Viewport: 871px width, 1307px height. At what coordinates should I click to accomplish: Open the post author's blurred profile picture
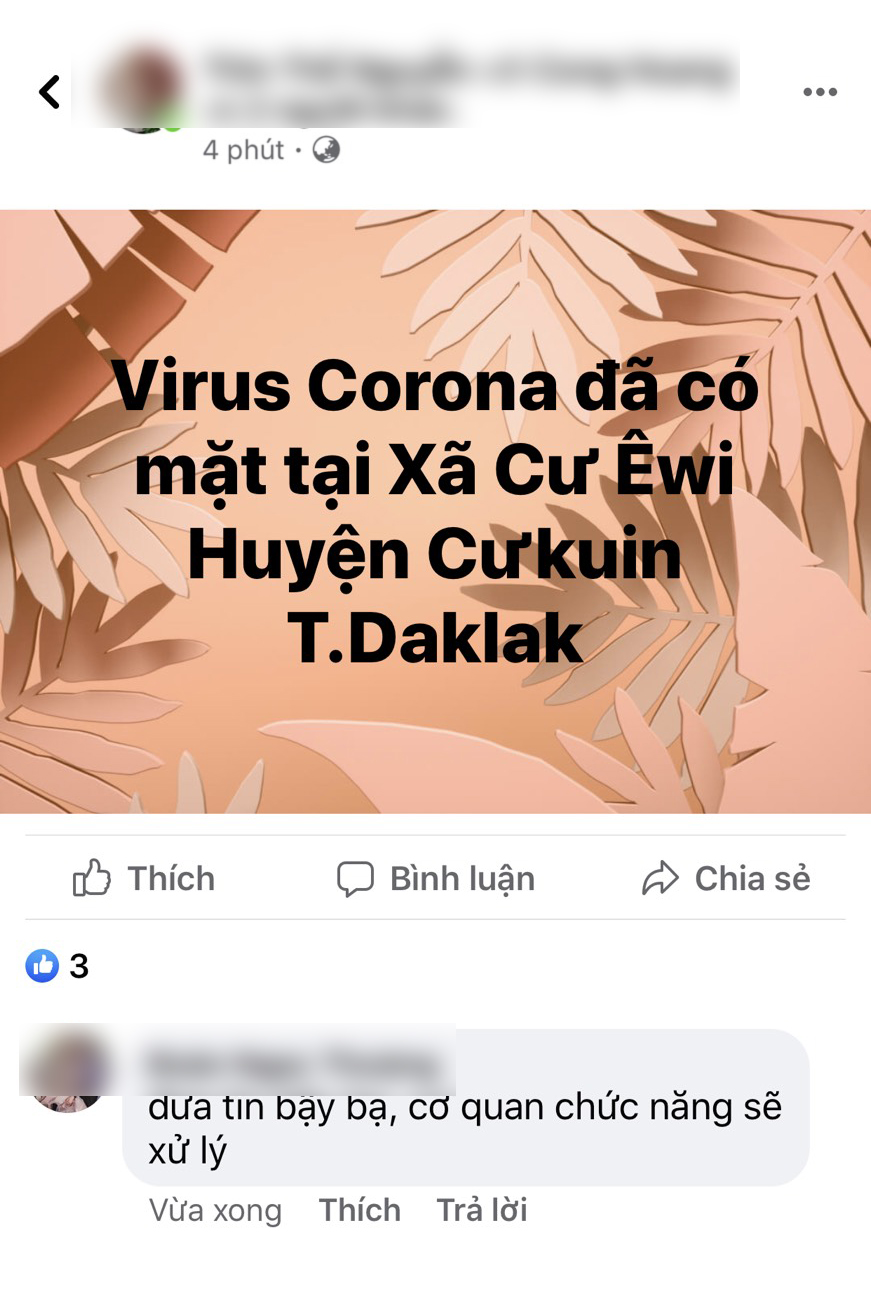[x=144, y=91]
